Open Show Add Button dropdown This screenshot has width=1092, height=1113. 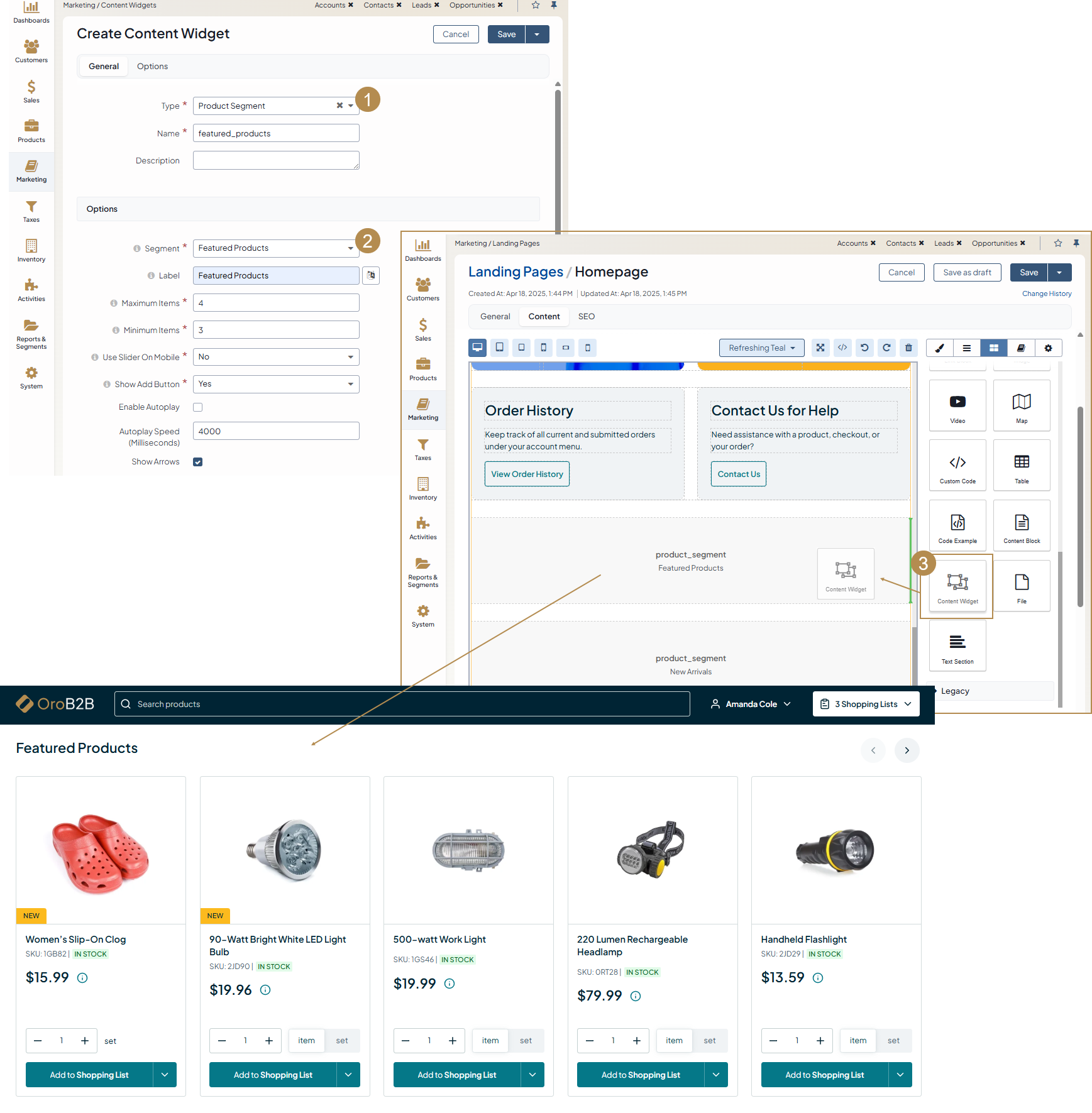(276, 384)
